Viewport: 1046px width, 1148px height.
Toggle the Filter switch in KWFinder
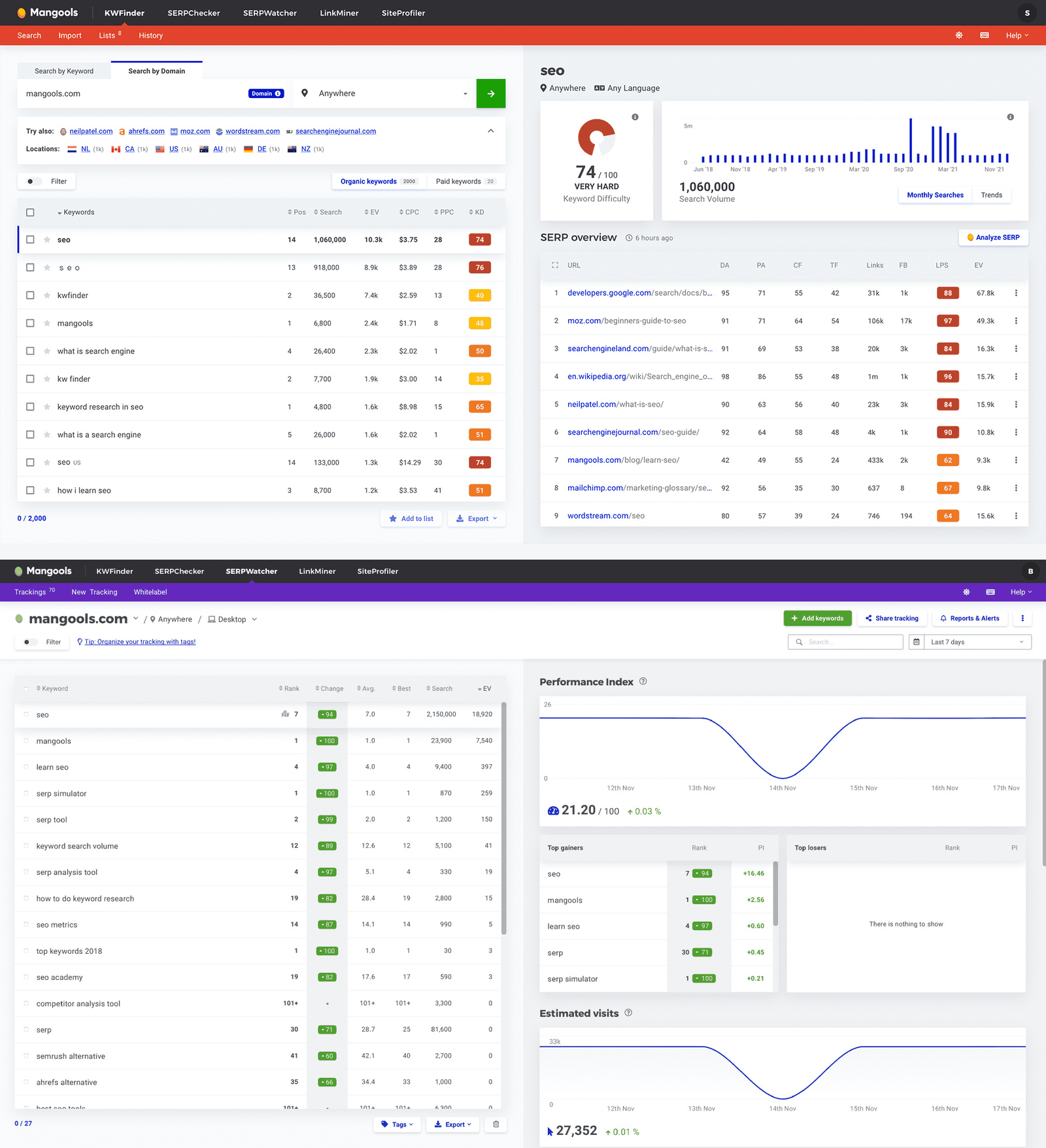coord(33,181)
